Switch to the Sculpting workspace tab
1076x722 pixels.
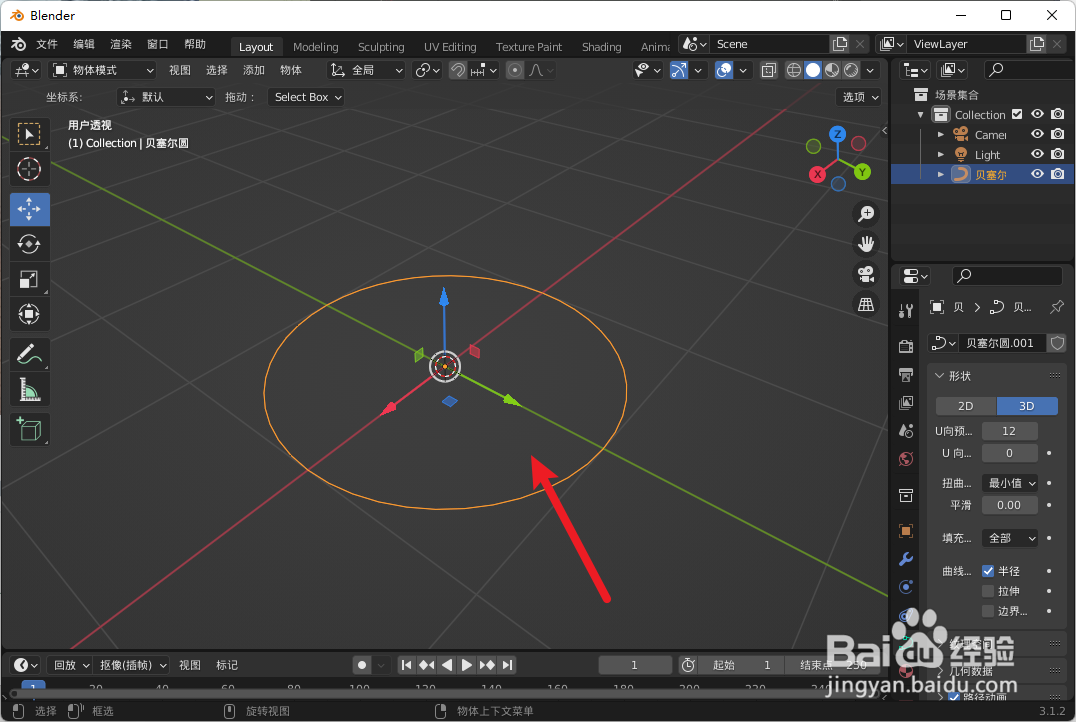(381, 47)
